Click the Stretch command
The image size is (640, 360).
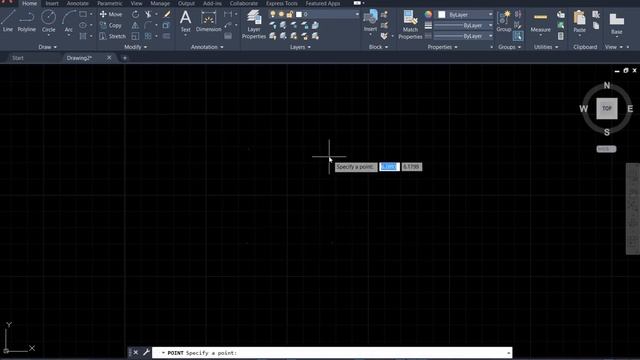[113, 36]
